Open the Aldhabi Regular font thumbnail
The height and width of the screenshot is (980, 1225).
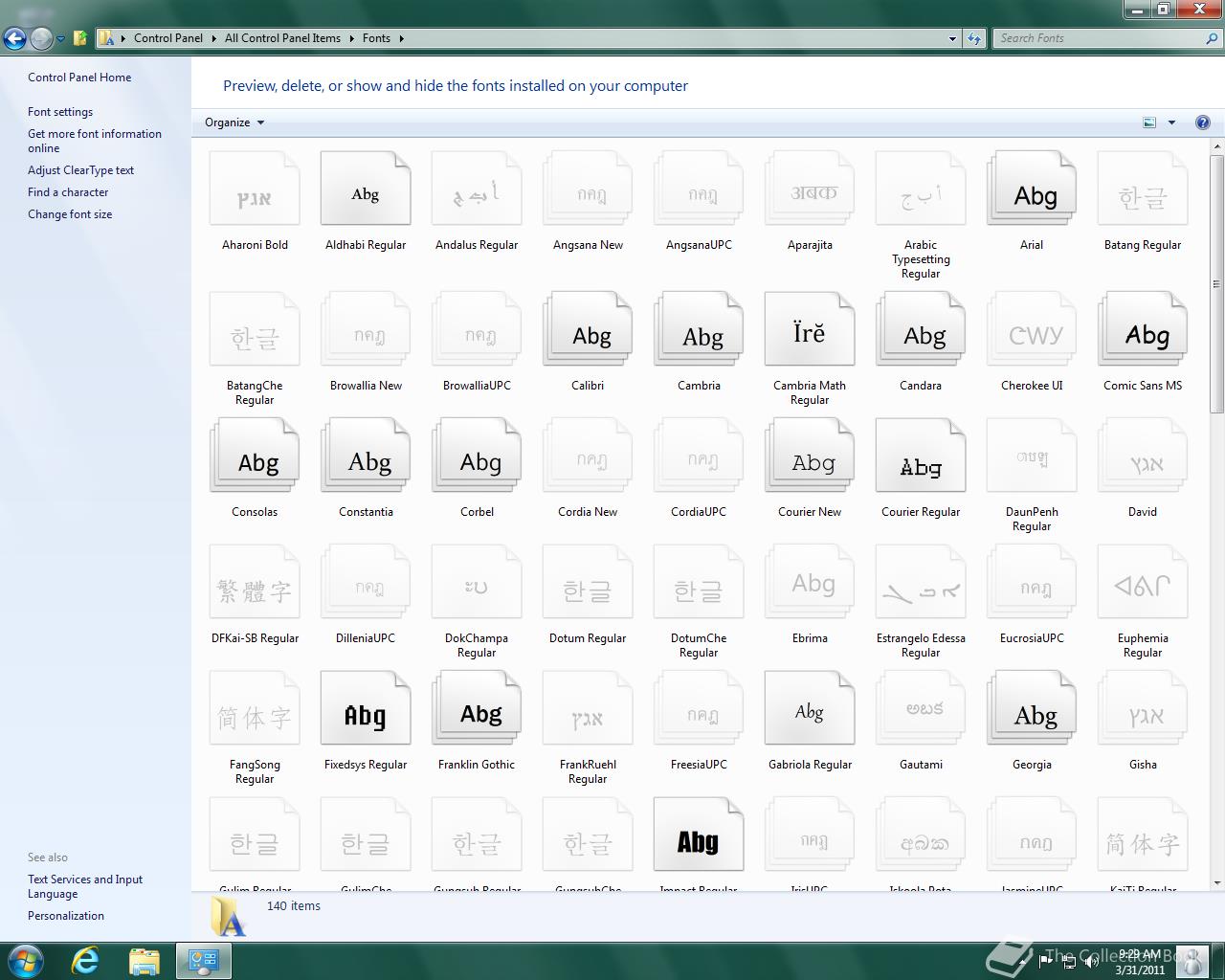coord(366,189)
